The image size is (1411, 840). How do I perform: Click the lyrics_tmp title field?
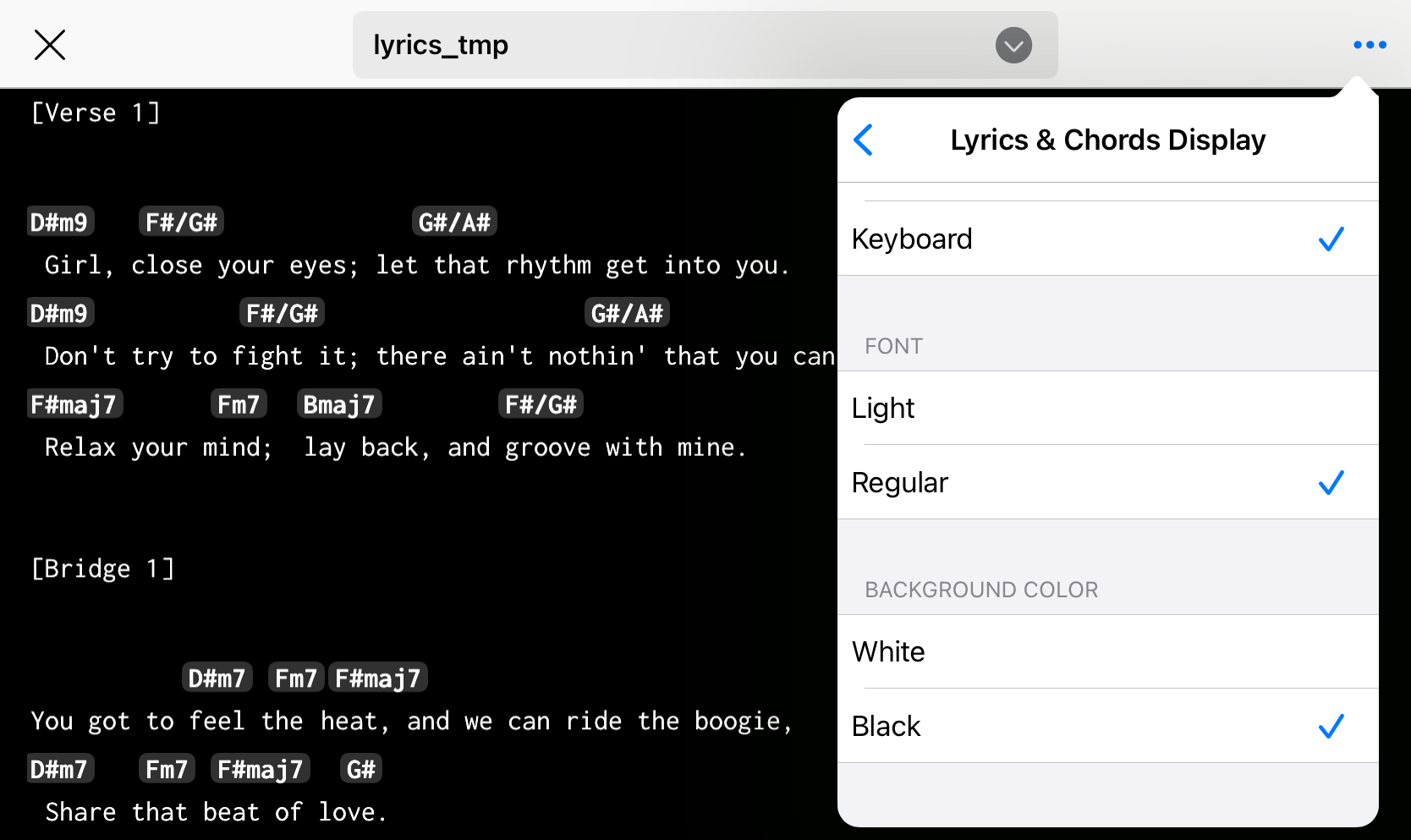pyautogui.click(x=705, y=45)
